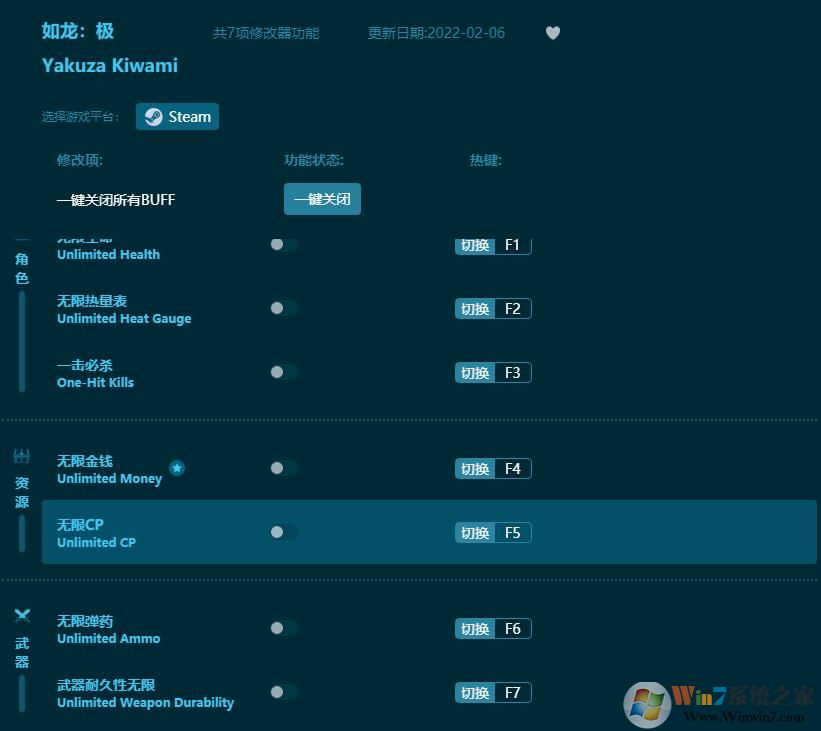Image resolution: width=821 pixels, height=731 pixels.
Task: Enable Unlimited Heat Gauge switch
Action: pyautogui.click(x=283, y=308)
